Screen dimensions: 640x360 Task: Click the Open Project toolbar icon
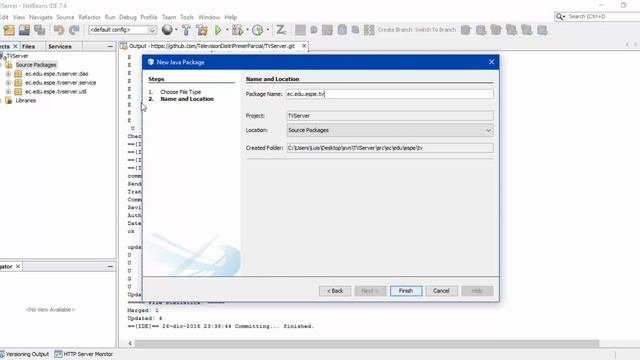click(x=24, y=30)
